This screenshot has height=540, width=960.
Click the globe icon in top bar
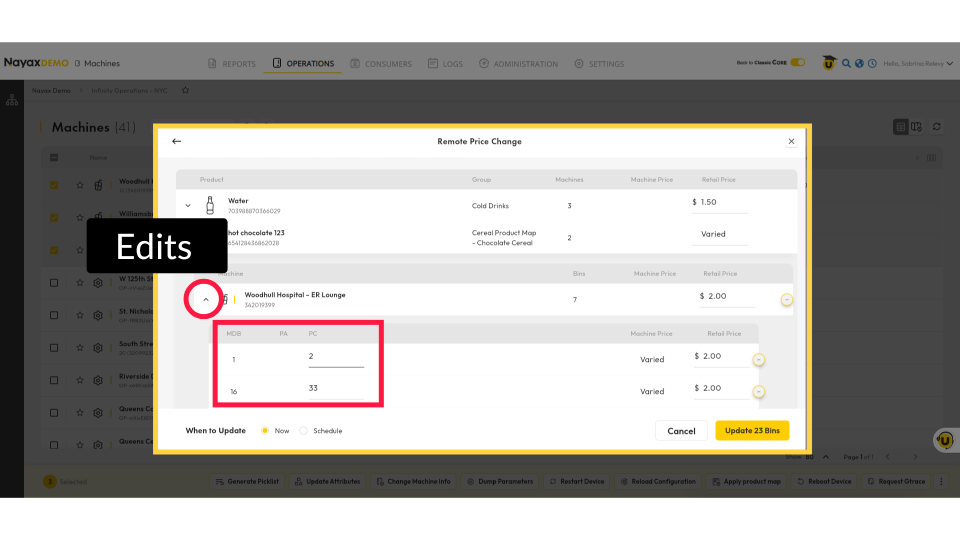(859, 63)
